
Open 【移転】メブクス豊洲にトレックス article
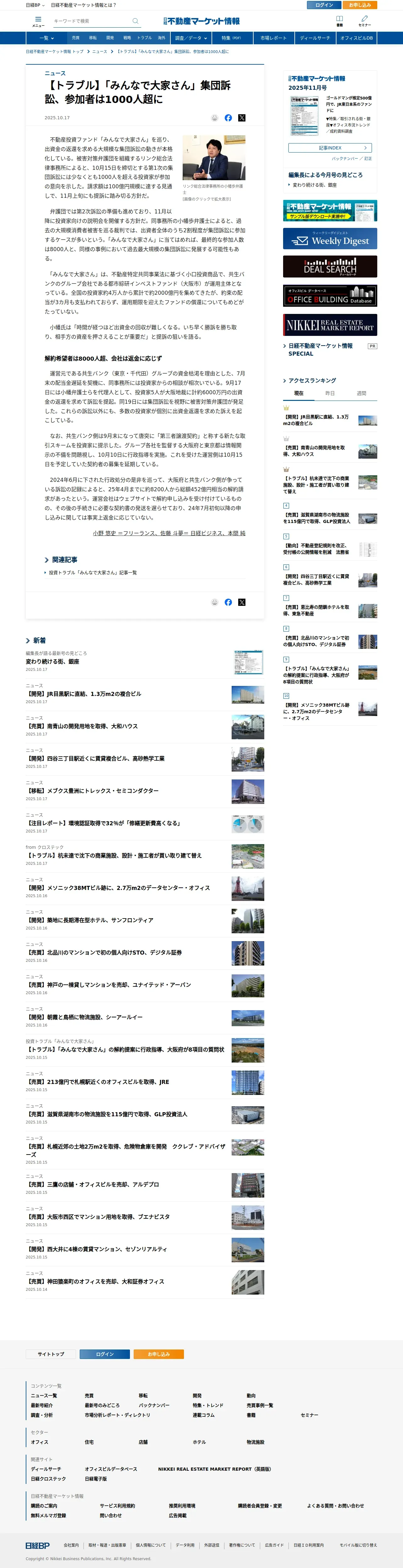tap(92, 791)
